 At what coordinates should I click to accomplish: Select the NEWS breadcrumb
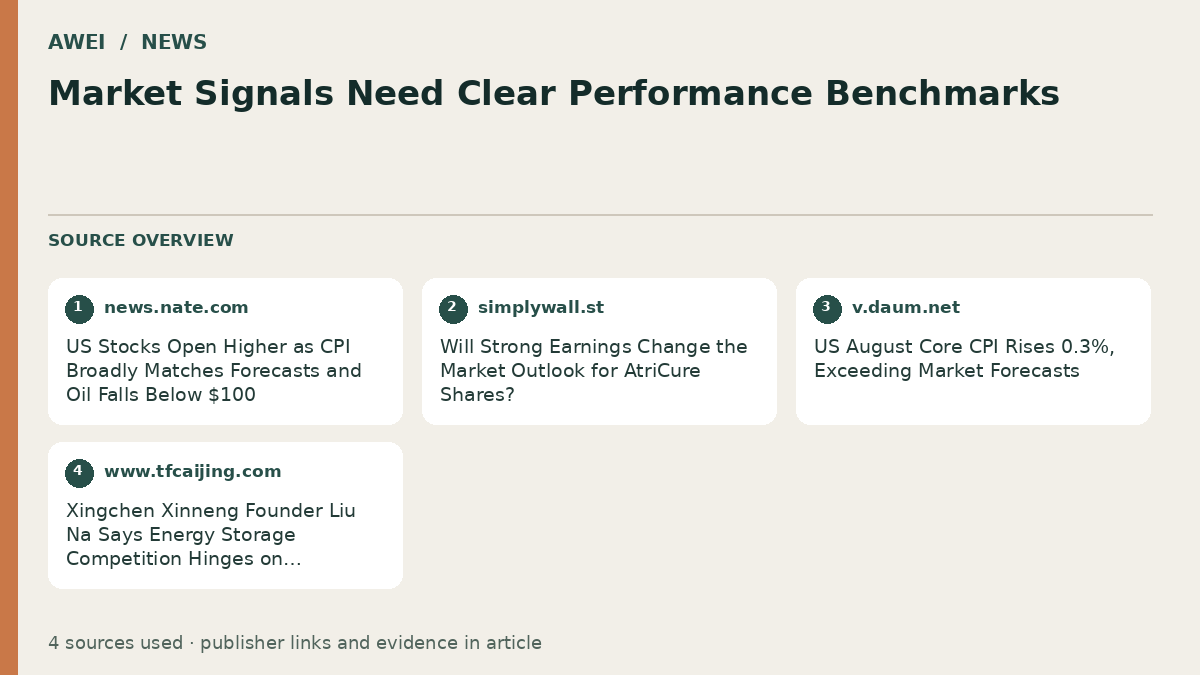coord(174,42)
